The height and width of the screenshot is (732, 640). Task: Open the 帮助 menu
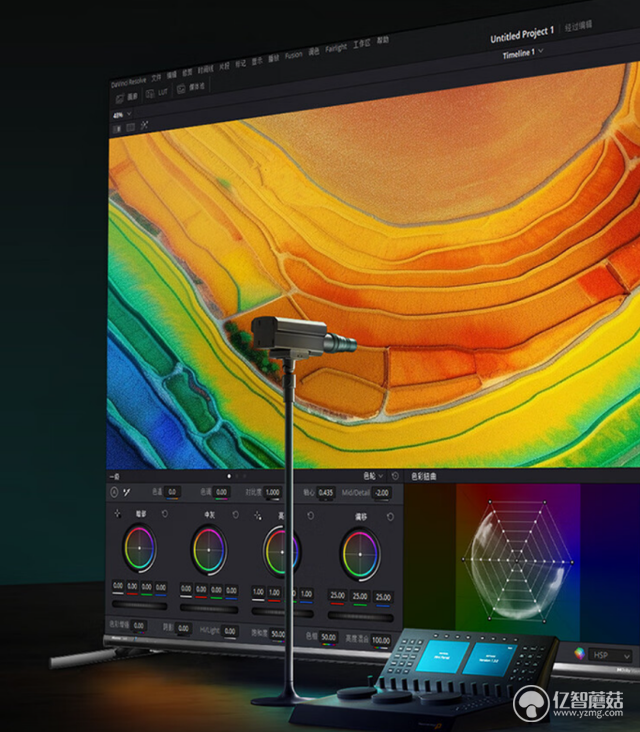pyautogui.click(x=383, y=40)
